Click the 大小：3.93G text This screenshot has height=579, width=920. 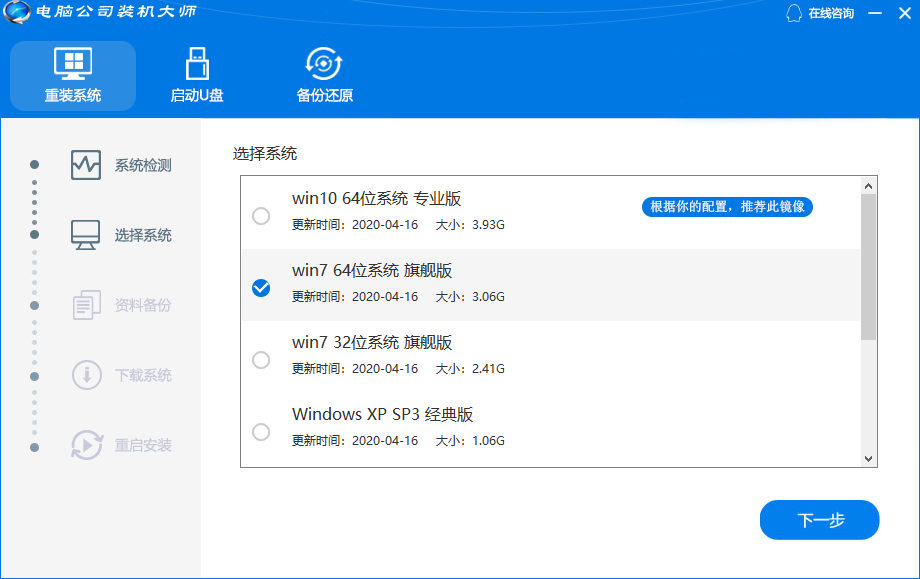click(470, 225)
